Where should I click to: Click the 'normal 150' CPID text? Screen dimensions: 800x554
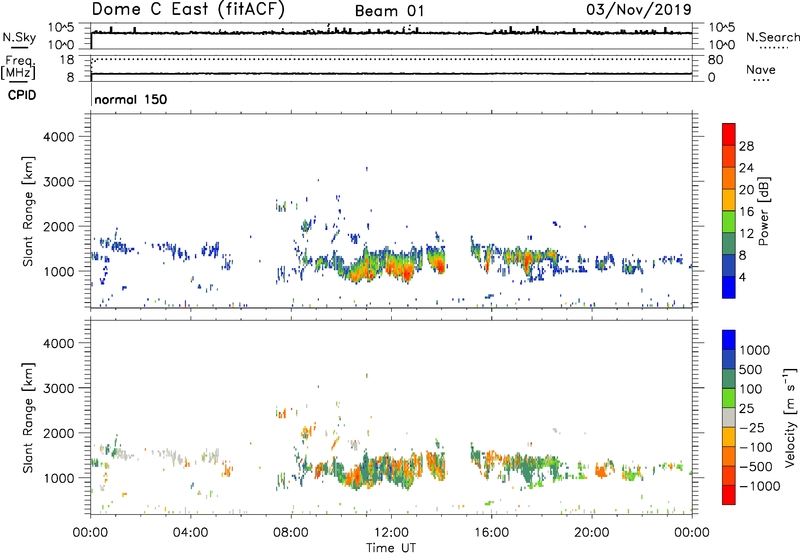coord(131,99)
